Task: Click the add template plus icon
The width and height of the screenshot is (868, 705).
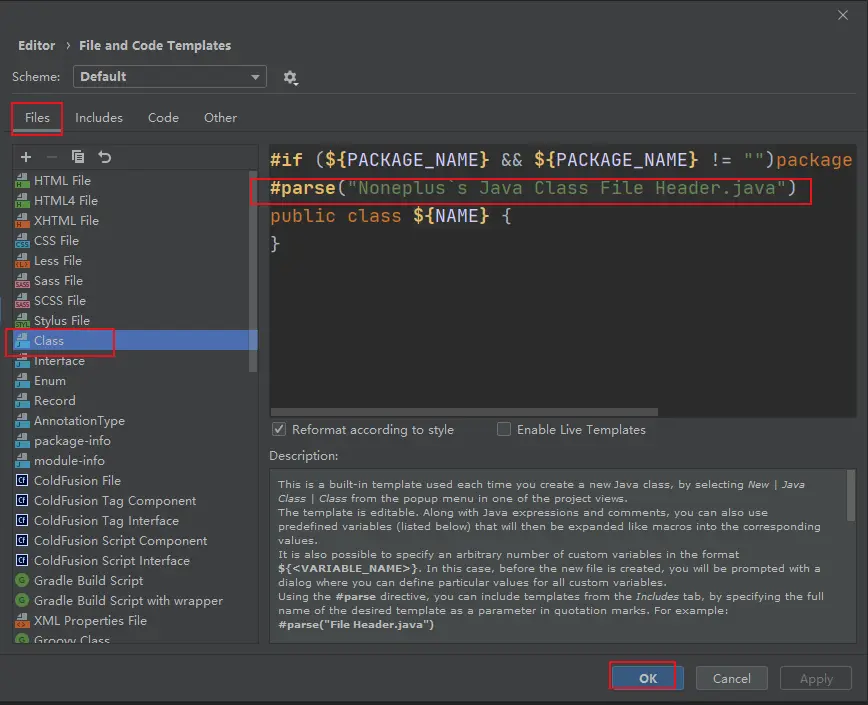Action: (x=26, y=157)
